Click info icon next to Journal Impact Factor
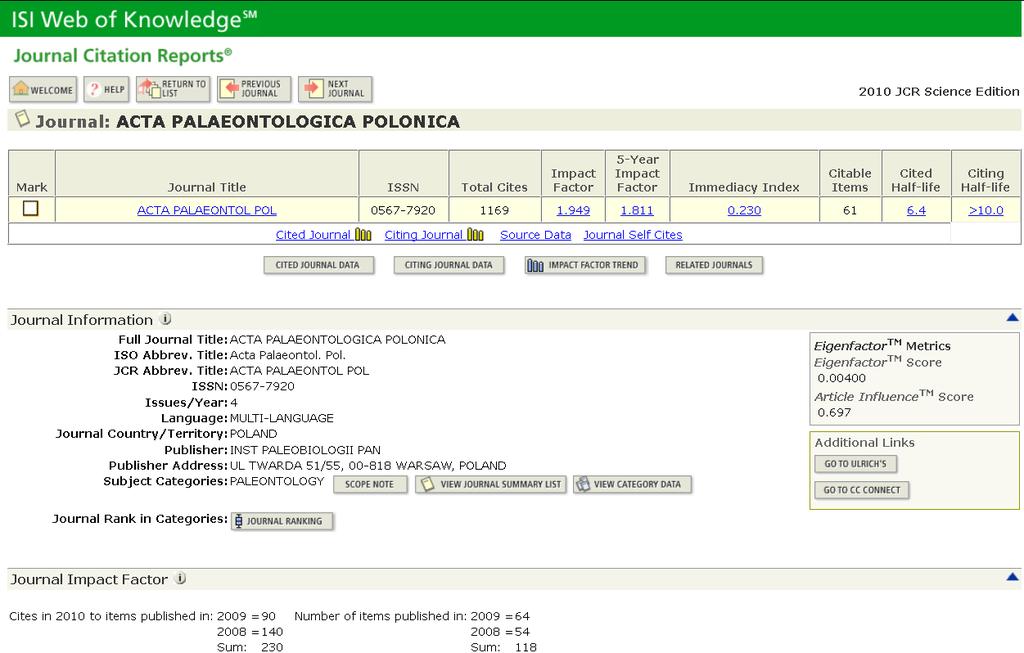1024x653 pixels. pos(181,578)
